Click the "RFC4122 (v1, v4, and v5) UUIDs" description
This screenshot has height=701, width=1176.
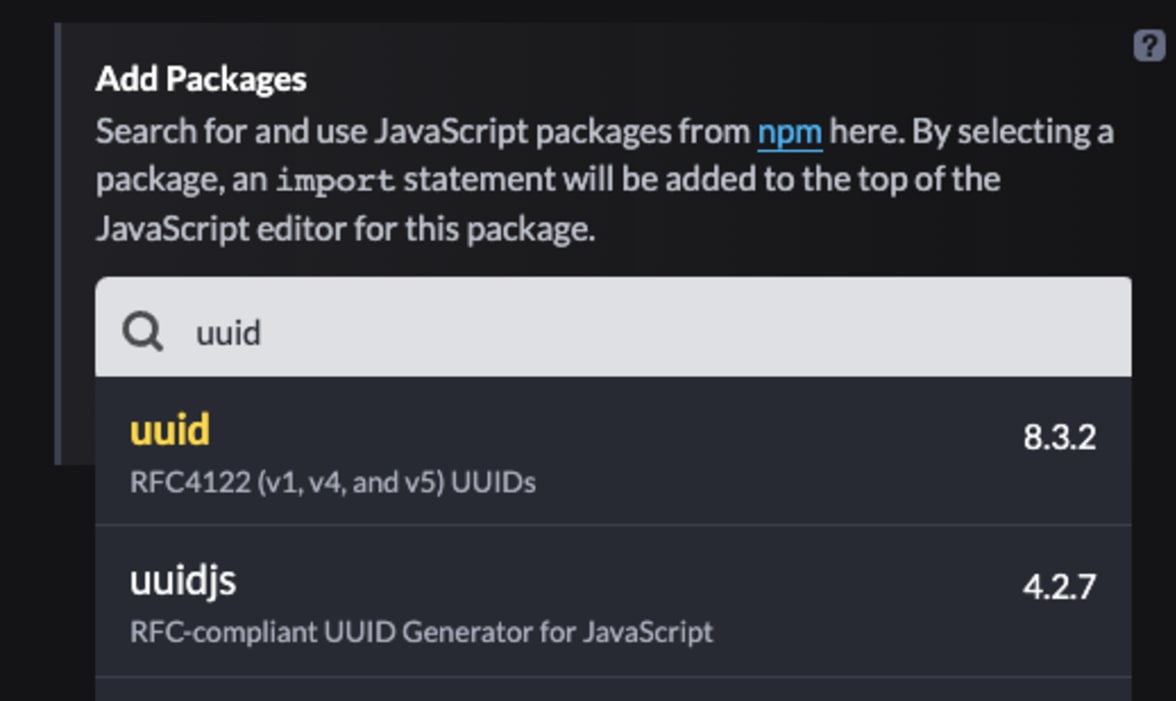click(333, 483)
